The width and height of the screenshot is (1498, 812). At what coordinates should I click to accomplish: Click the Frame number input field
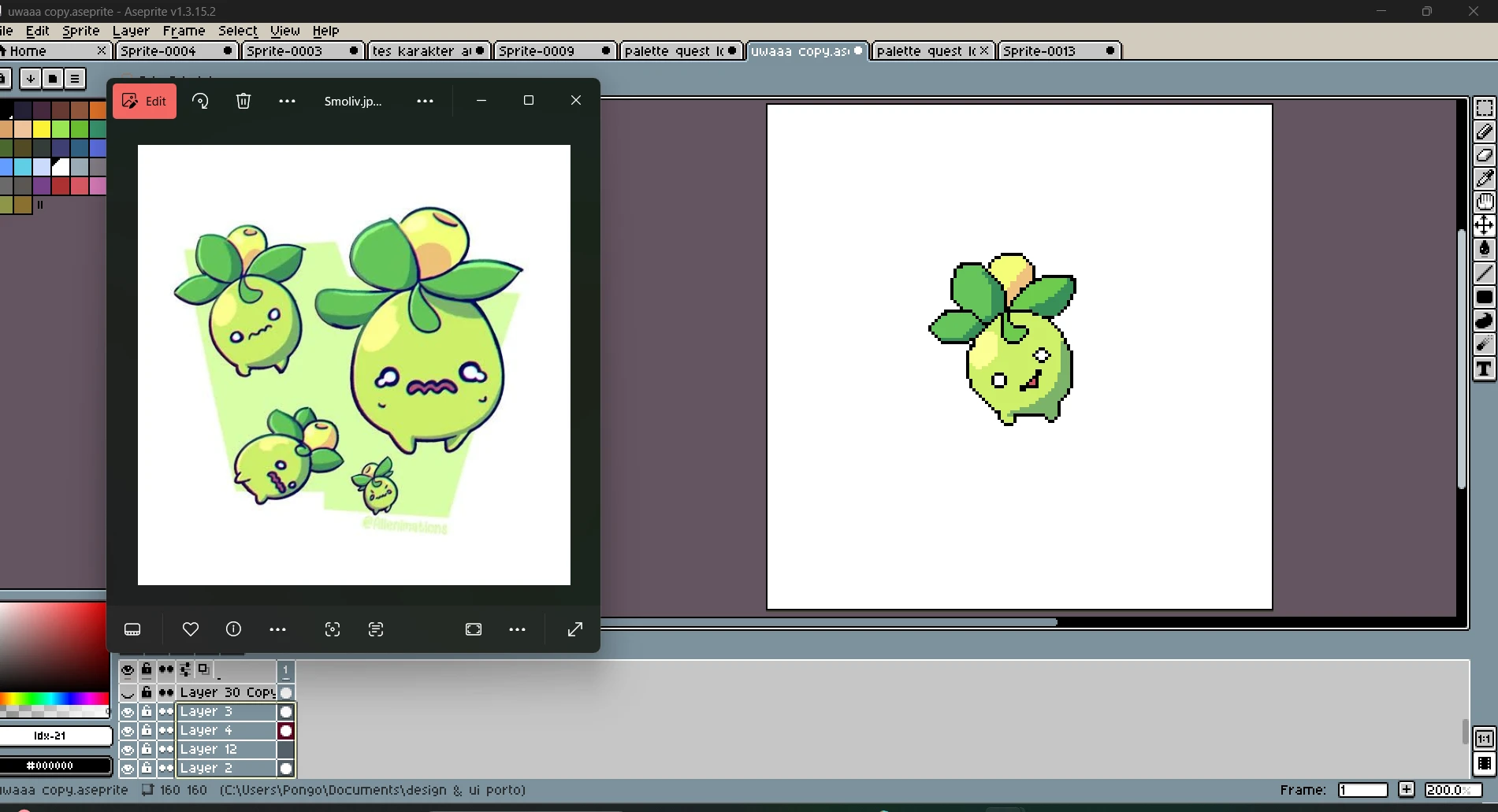(1362, 790)
